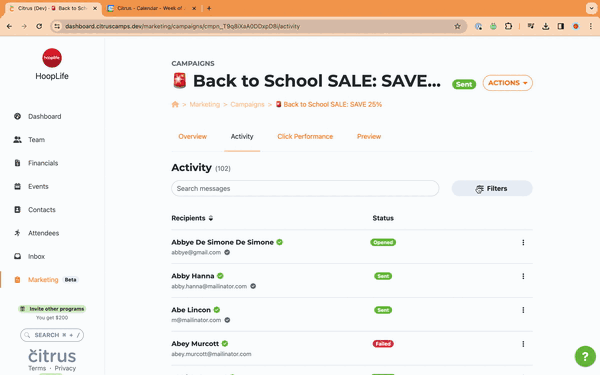
Task: Click the HoopLife logo
Action: 52,58
